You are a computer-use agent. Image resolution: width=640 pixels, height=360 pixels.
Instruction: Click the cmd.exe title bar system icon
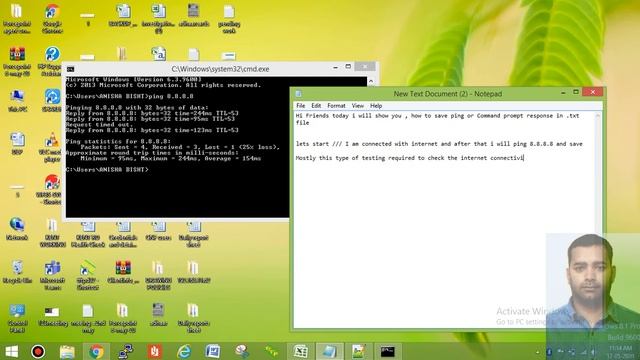pos(71,69)
